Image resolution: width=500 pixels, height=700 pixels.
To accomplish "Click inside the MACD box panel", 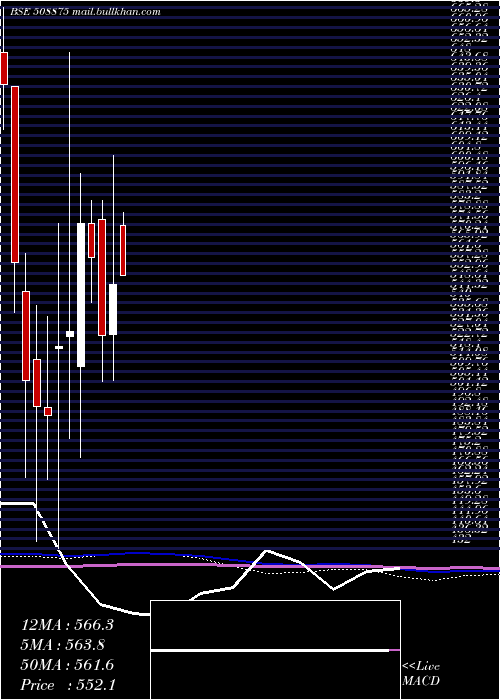I will pos(275,650).
